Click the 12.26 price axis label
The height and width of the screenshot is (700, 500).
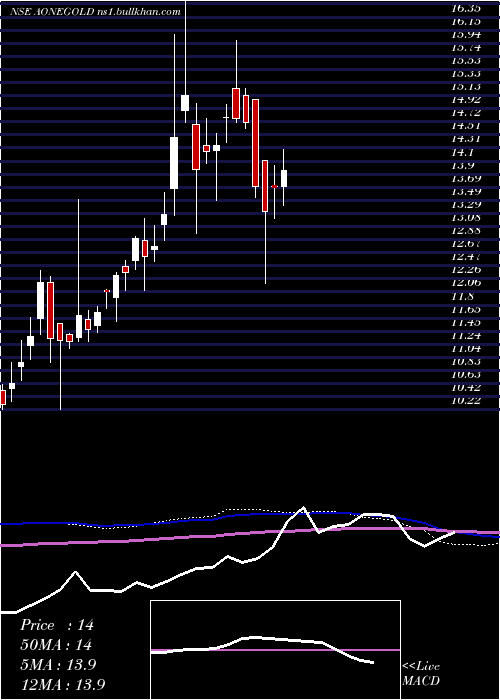[465, 269]
